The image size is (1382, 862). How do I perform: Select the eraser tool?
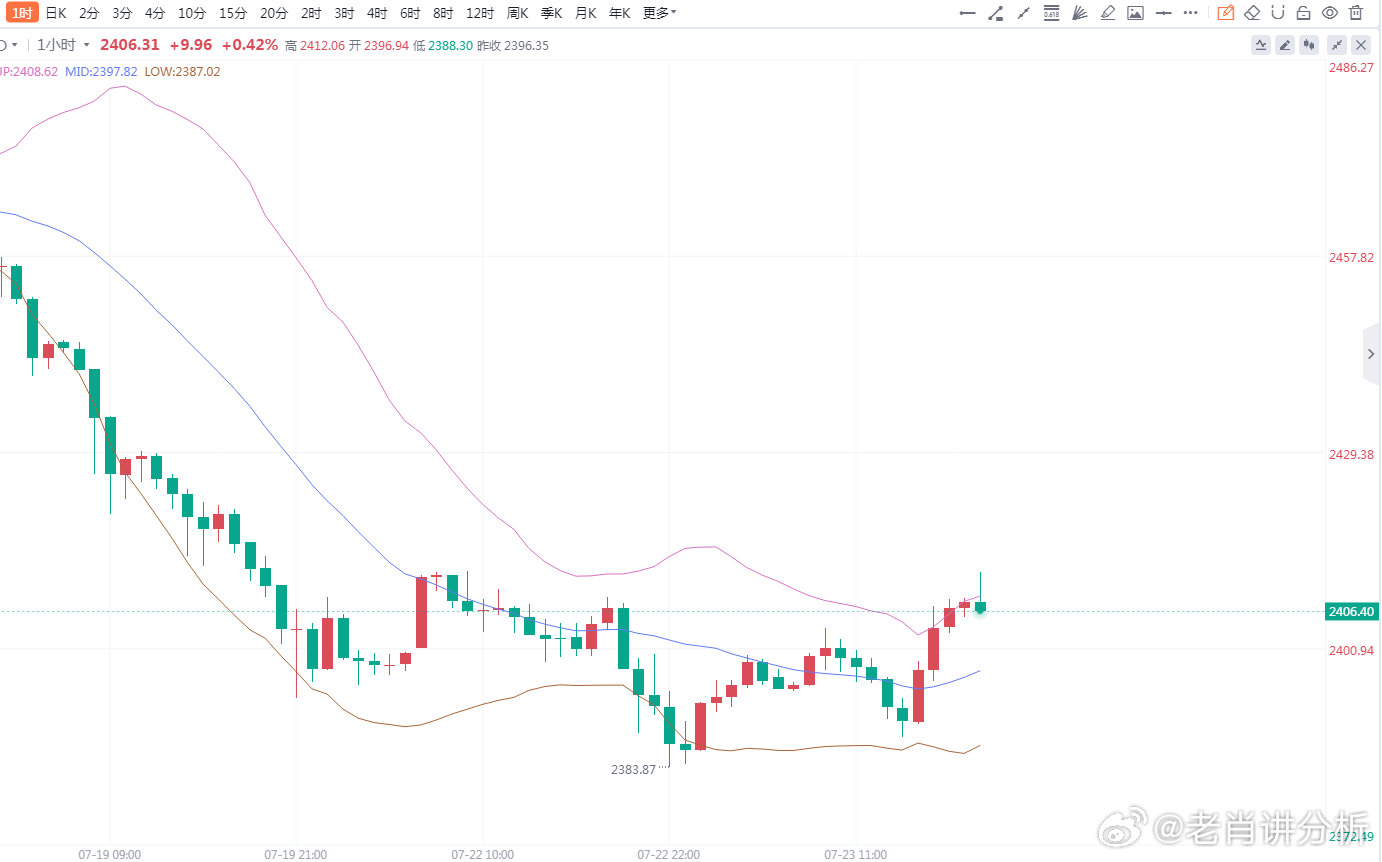point(1252,13)
